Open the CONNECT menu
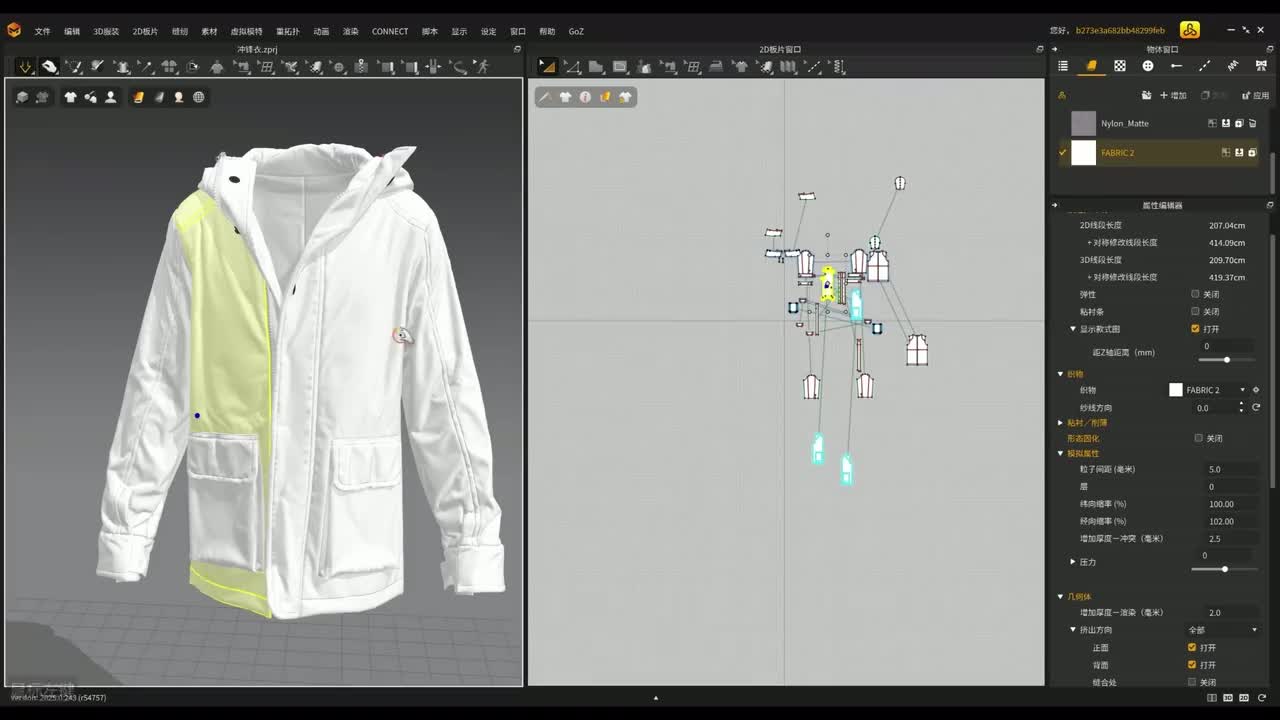Viewport: 1280px width, 720px height. point(389,31)
